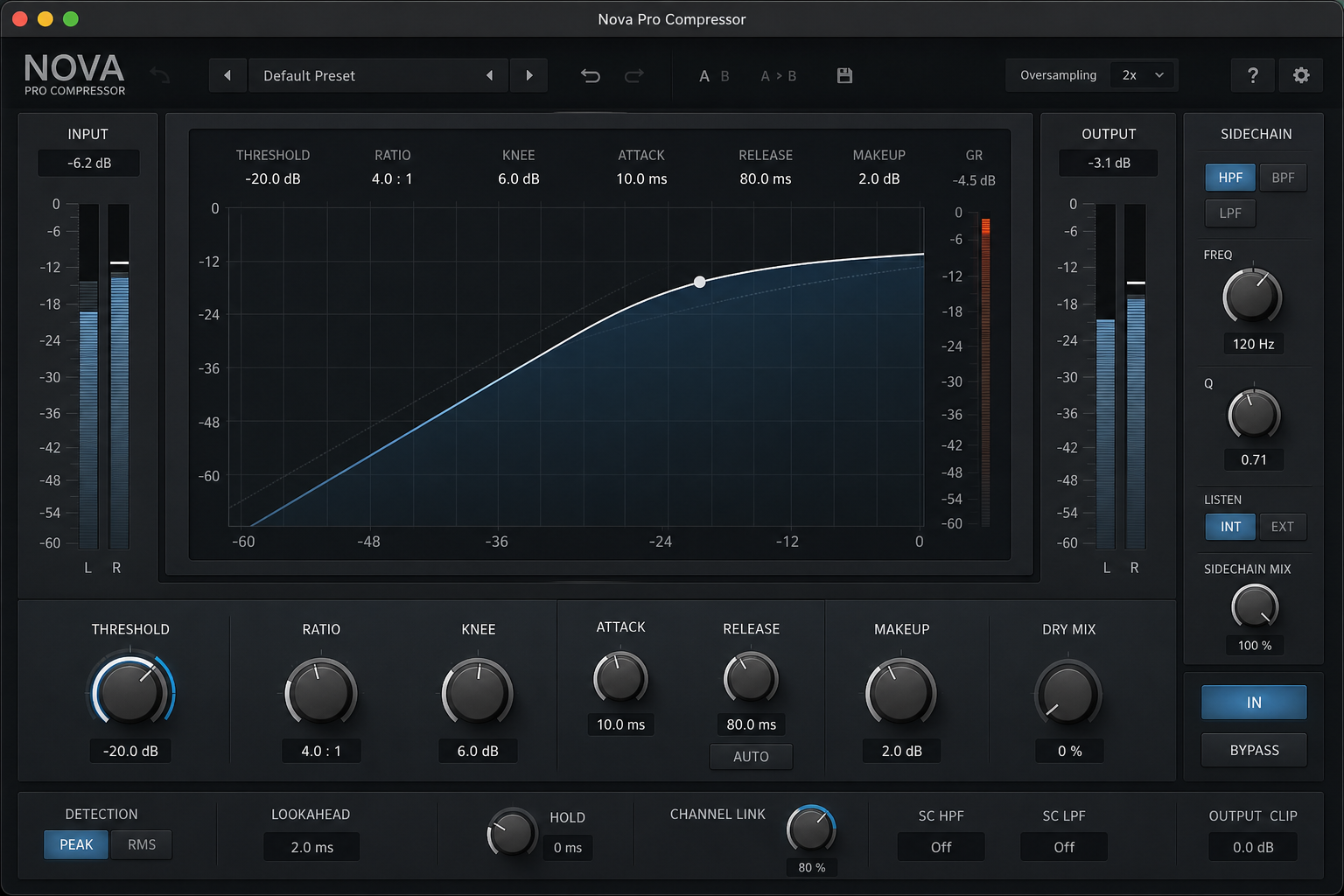Click the redo icon in the toolbar
Screen dimensions: 1344x896
(634, 76)
